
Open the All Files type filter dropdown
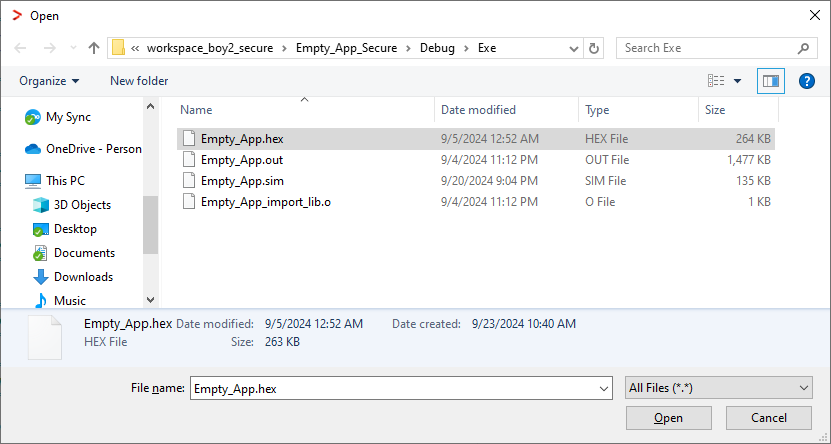point(719,388)
